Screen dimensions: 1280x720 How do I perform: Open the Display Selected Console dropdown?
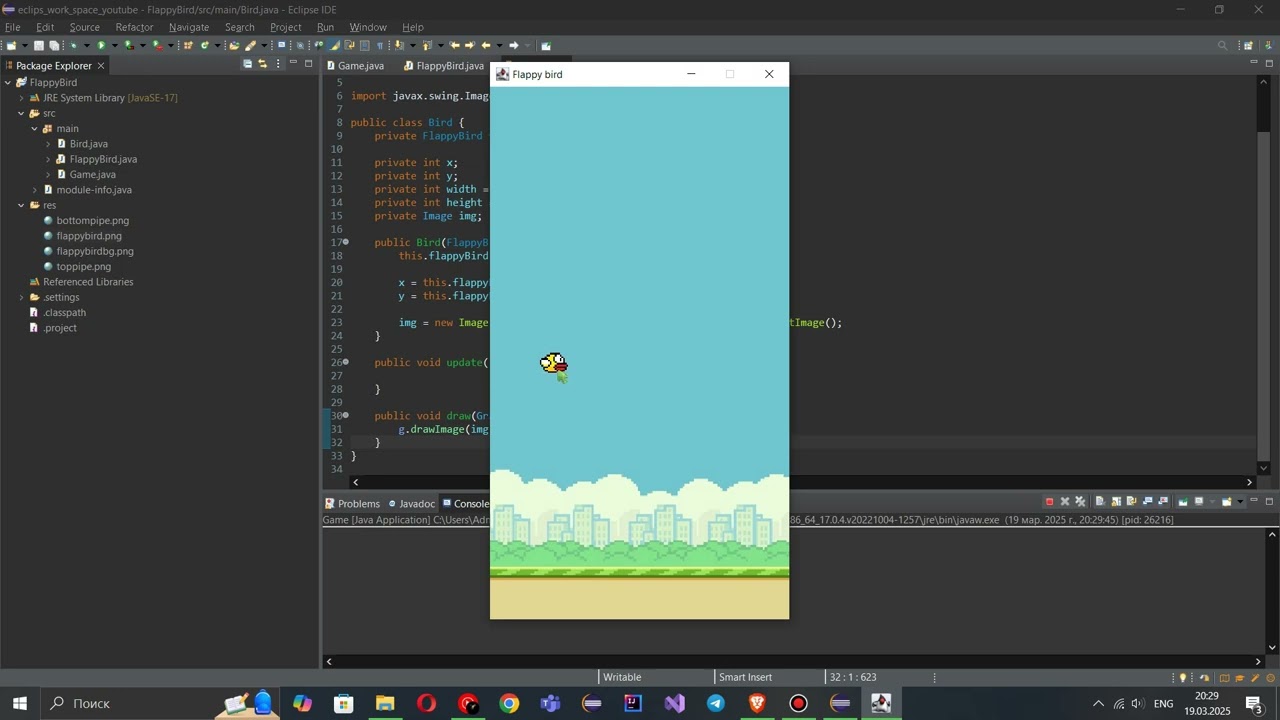tap(1212, 501)
